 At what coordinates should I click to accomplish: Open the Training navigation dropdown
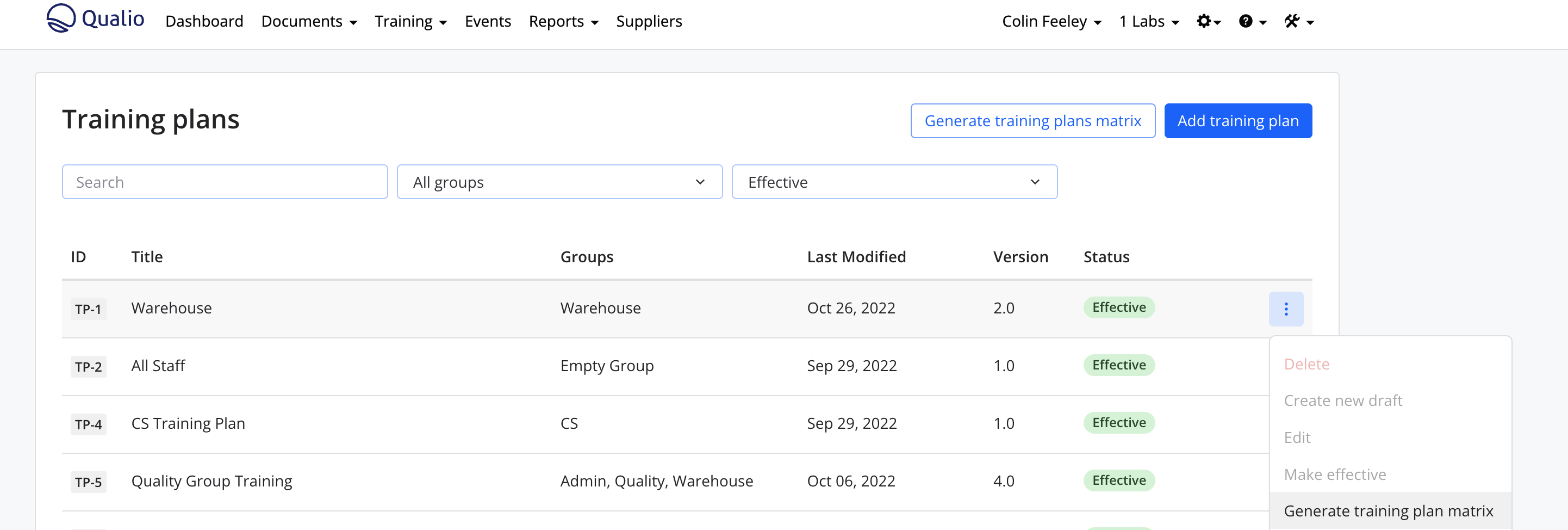point(410,21)
